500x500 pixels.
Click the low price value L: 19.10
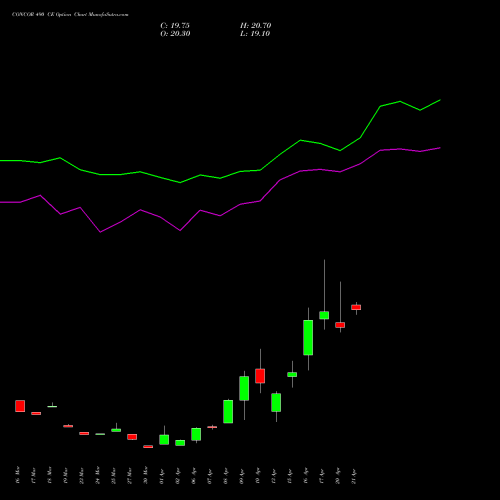click(x=255, y=34)
